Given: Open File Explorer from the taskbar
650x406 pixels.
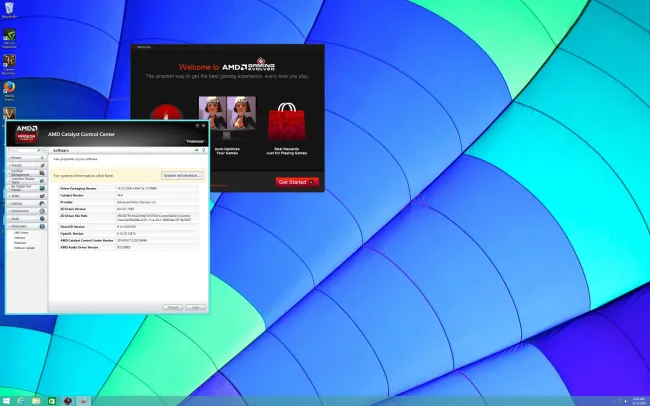Looking at the screenshot, I should pos(36,400).
